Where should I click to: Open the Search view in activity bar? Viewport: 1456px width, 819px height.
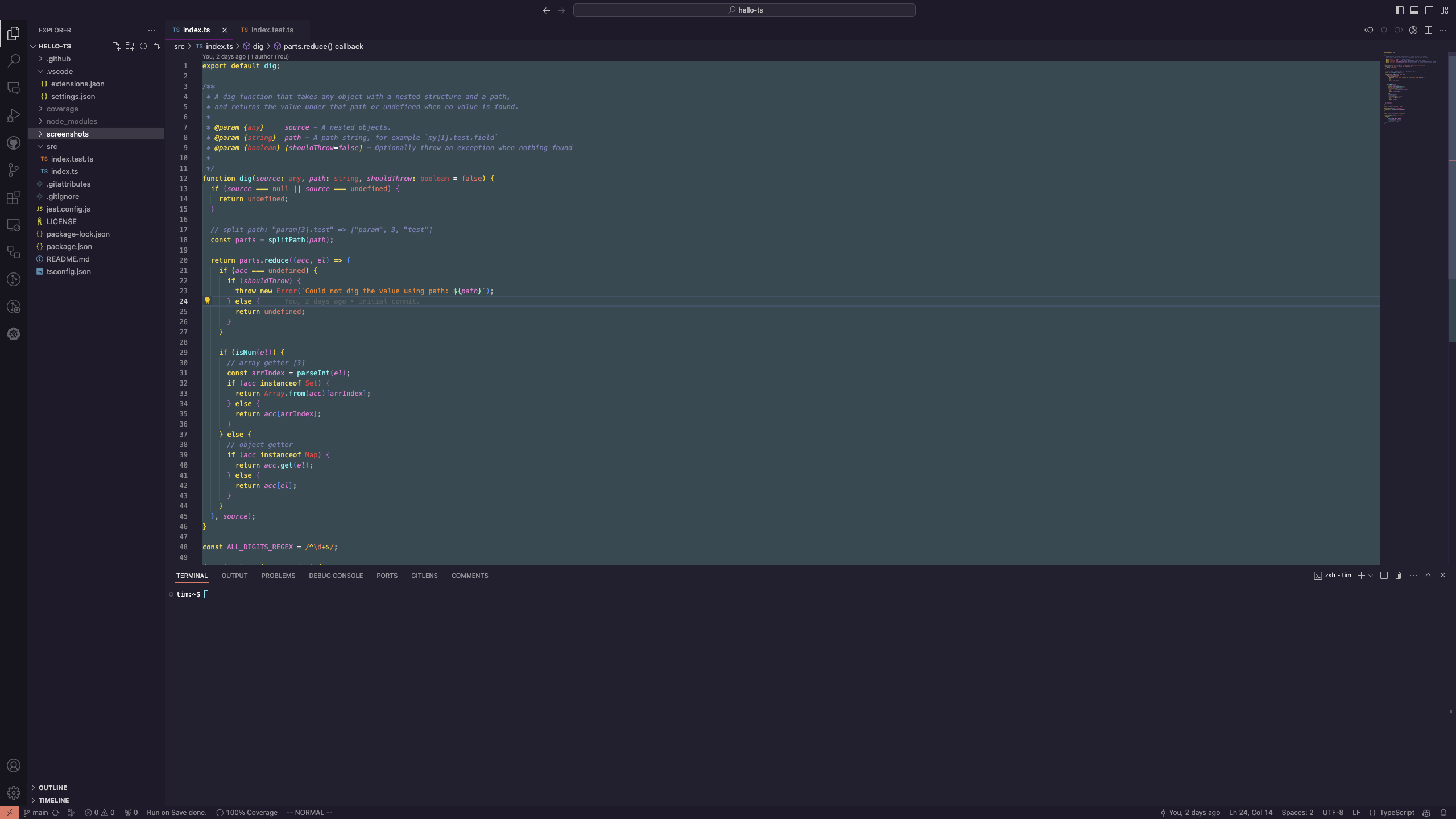coord(14,60)
